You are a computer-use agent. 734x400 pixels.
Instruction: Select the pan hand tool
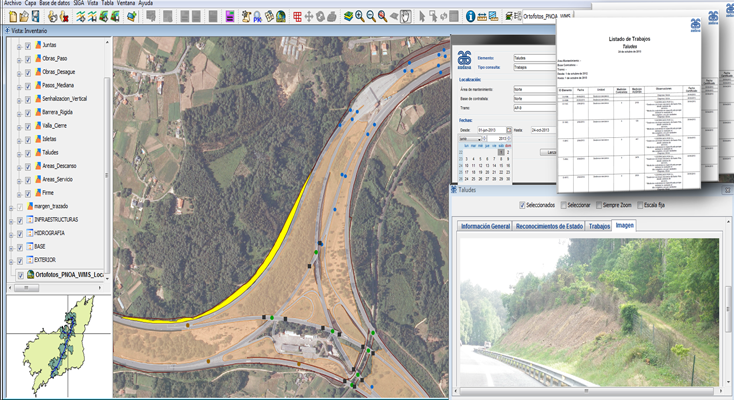(x=407, y=16)
